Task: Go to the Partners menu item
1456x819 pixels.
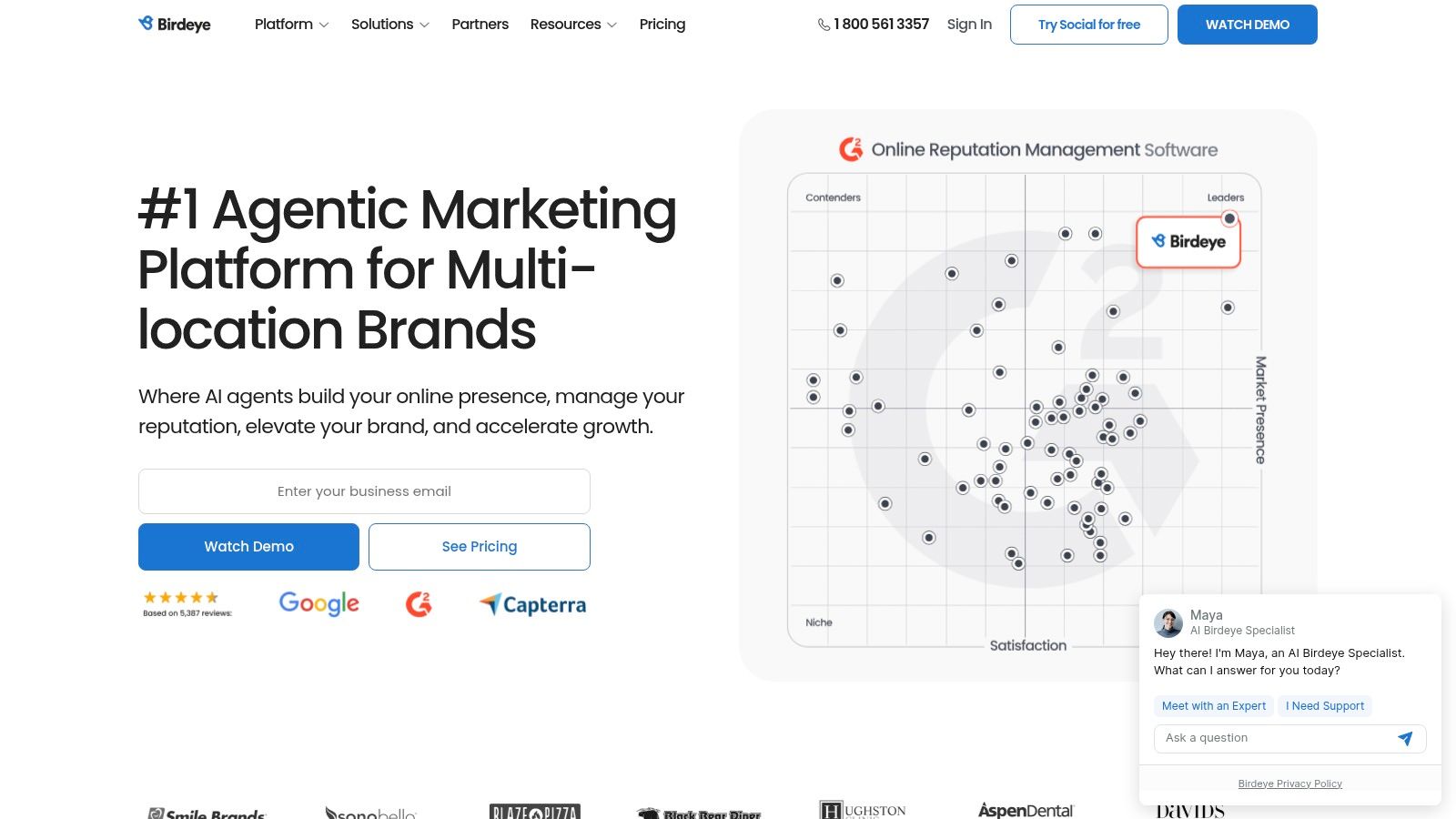Action: point(480,25)
